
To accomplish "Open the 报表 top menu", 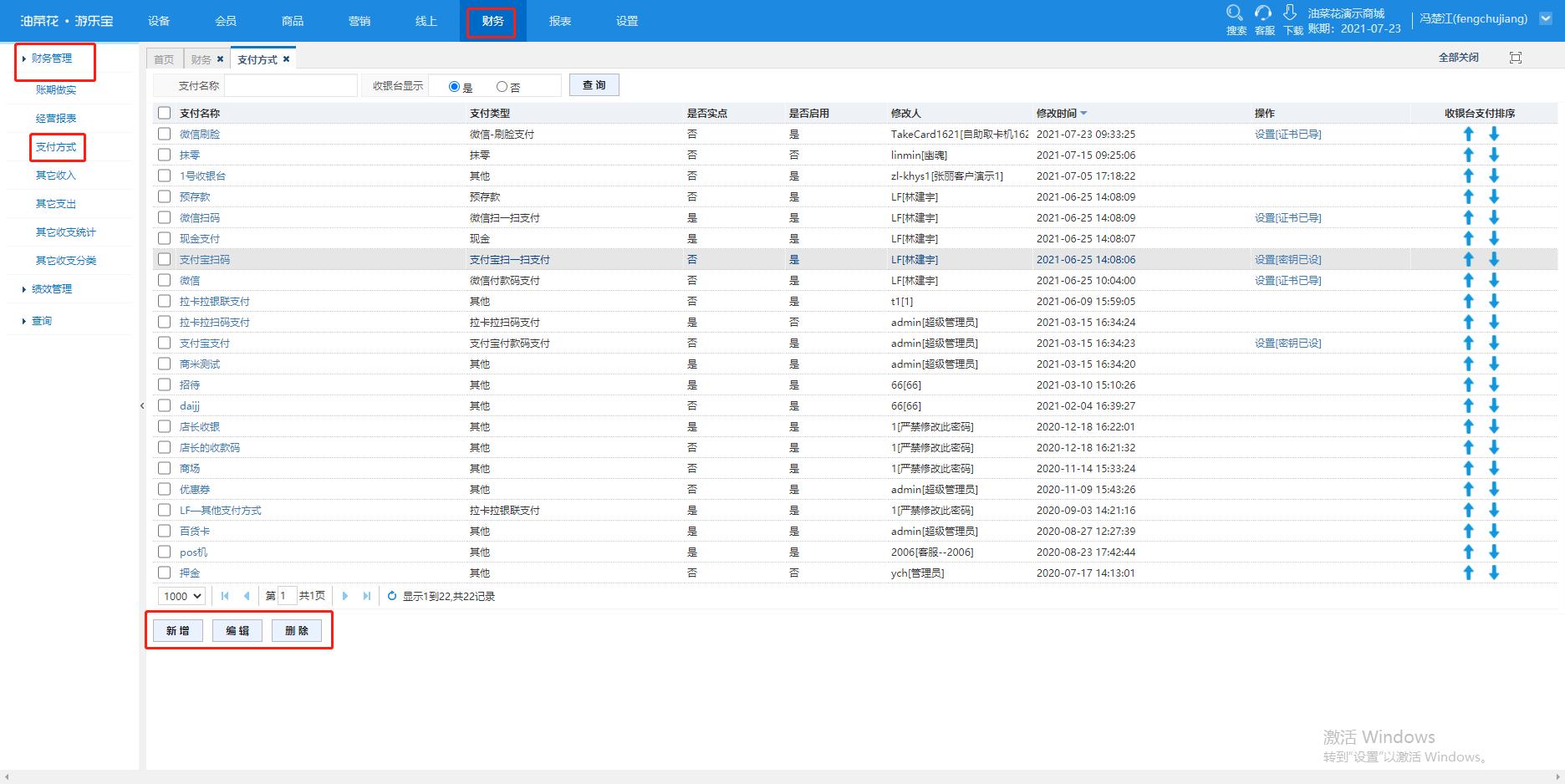I will [x=560, y=21].
